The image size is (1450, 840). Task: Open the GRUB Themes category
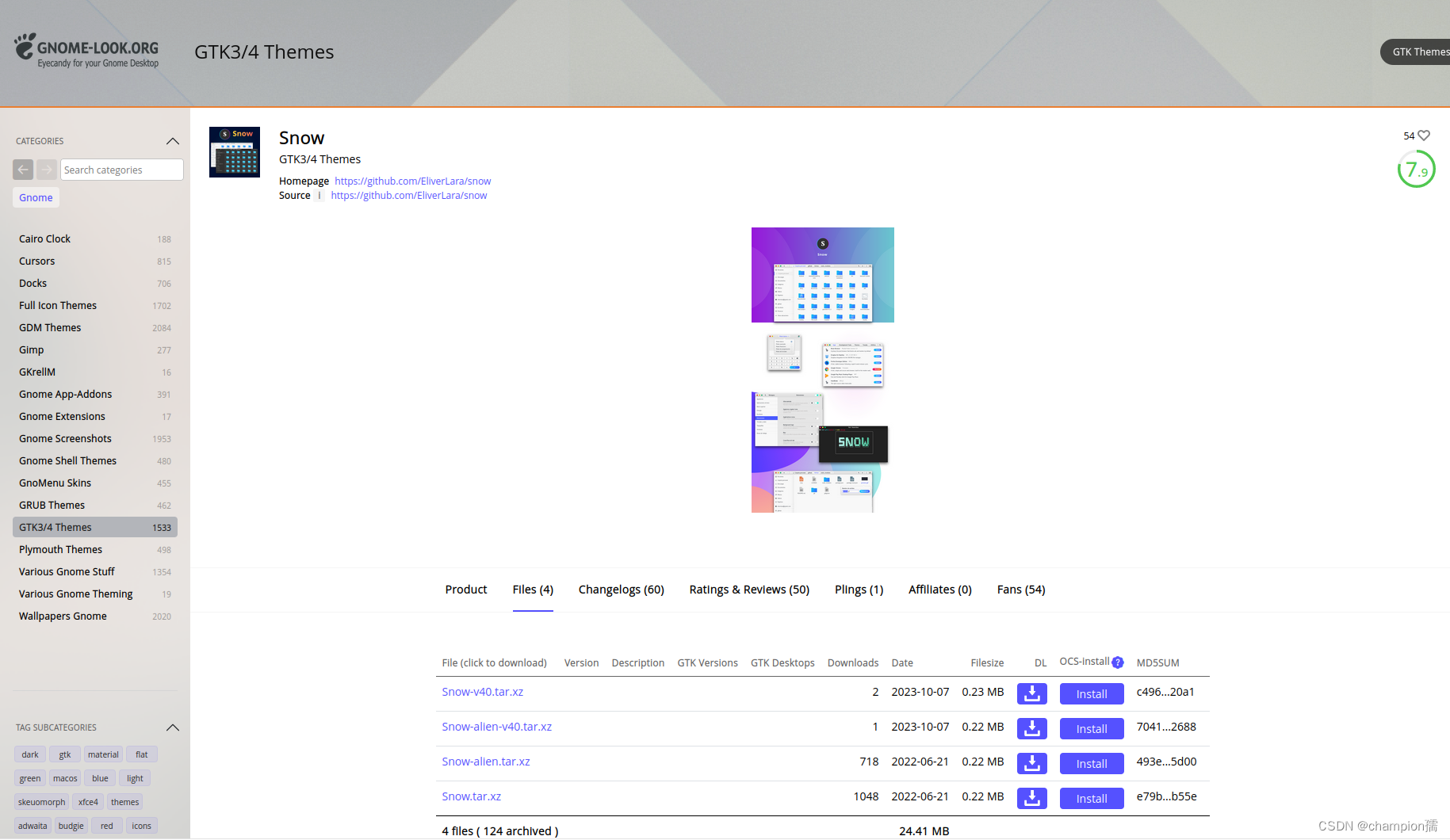tap(95, 505)
